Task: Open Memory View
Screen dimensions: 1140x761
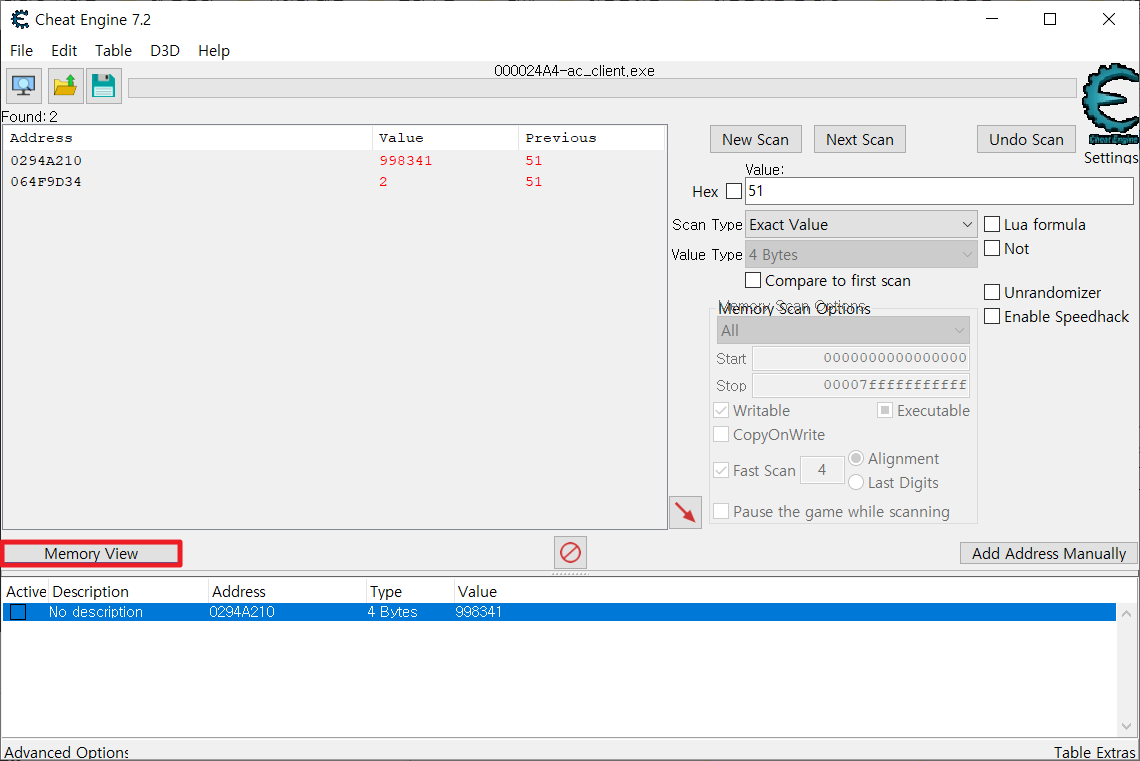Action: pyautogui.click(x=91, y=553)
